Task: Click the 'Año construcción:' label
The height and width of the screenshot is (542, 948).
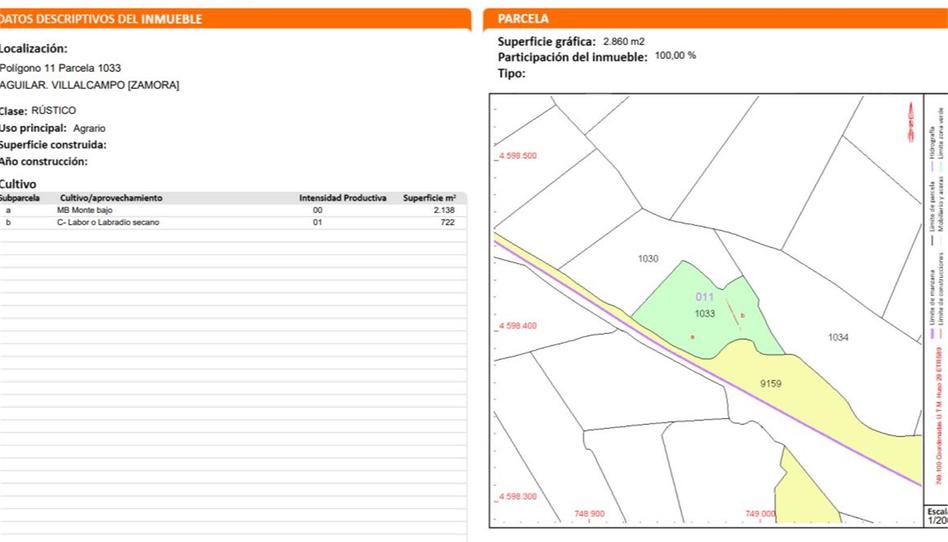Action: pos(44,162)
